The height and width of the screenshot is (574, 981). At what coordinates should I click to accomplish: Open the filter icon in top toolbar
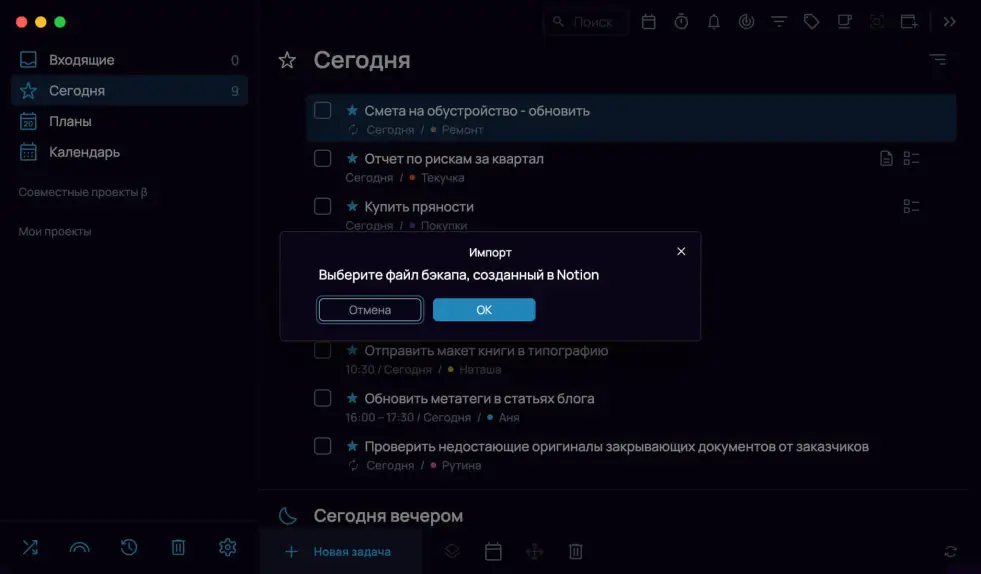point(779,22)
